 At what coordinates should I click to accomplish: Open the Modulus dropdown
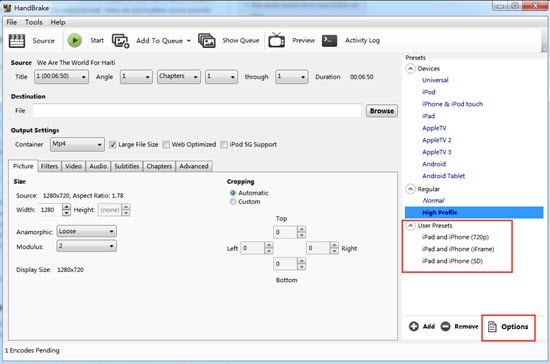pyautogui.click(x=87, y=246)
